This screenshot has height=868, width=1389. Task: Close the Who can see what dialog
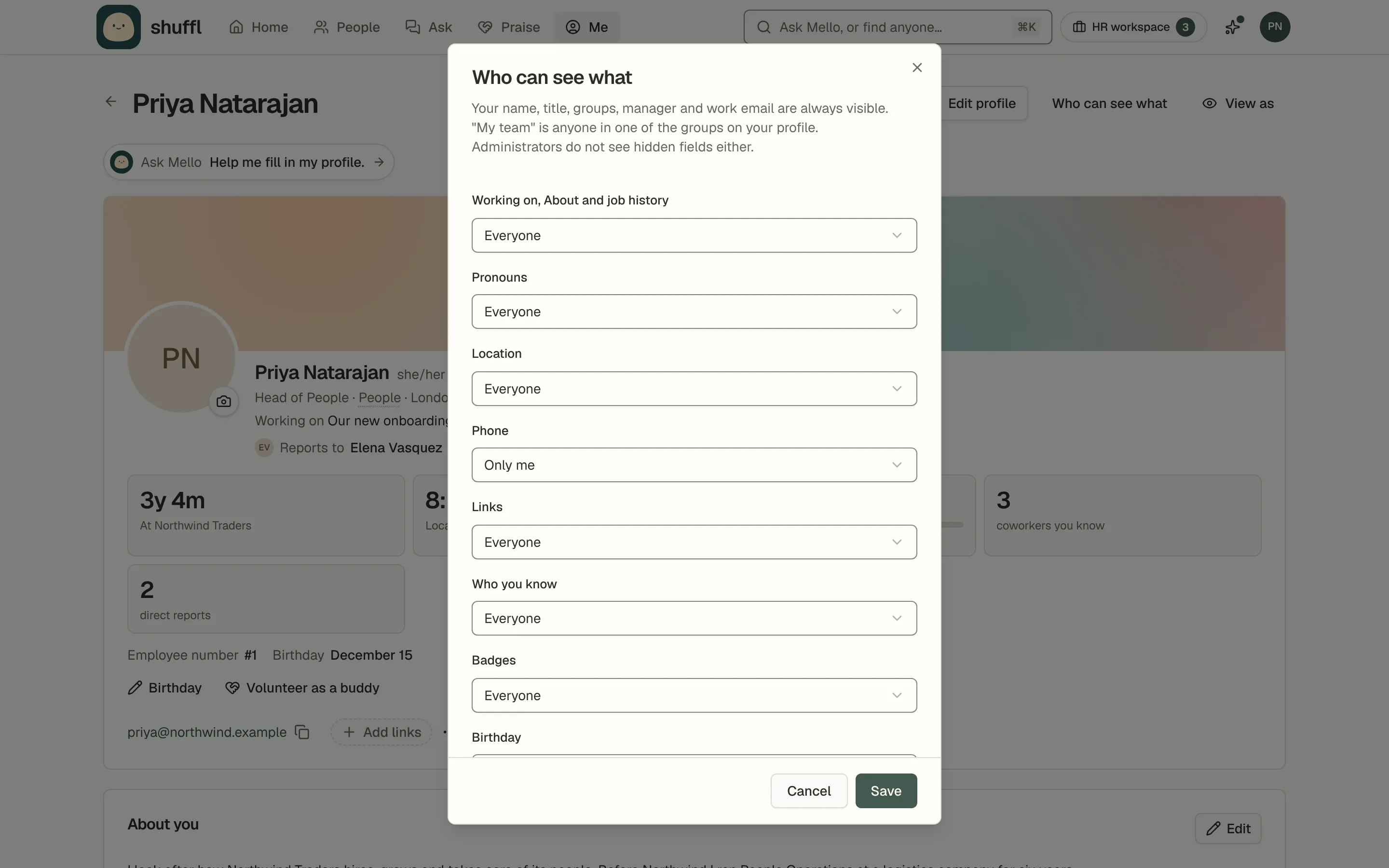coord(917,68)
